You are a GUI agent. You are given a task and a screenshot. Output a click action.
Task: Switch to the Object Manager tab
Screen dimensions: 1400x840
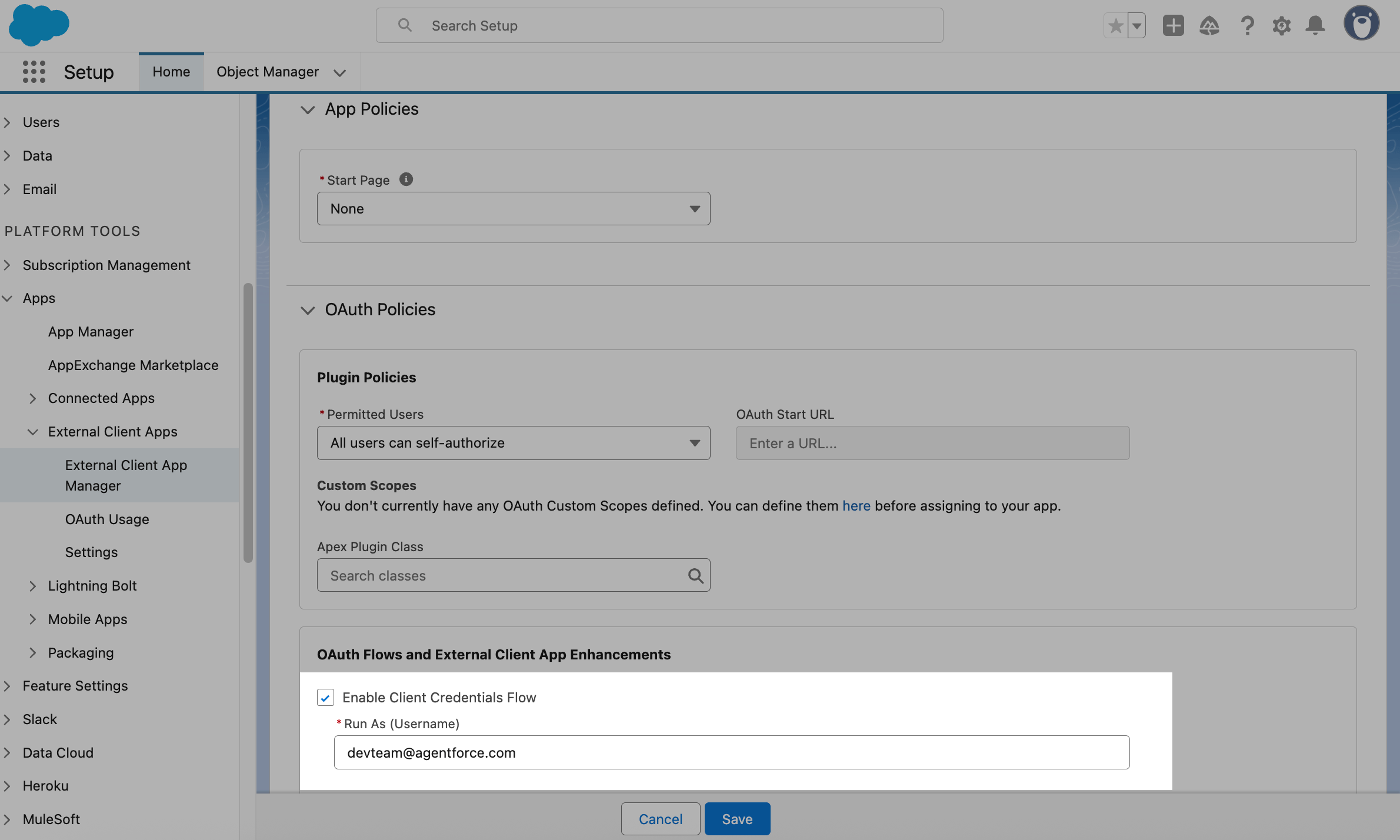[x=267, y=72]
